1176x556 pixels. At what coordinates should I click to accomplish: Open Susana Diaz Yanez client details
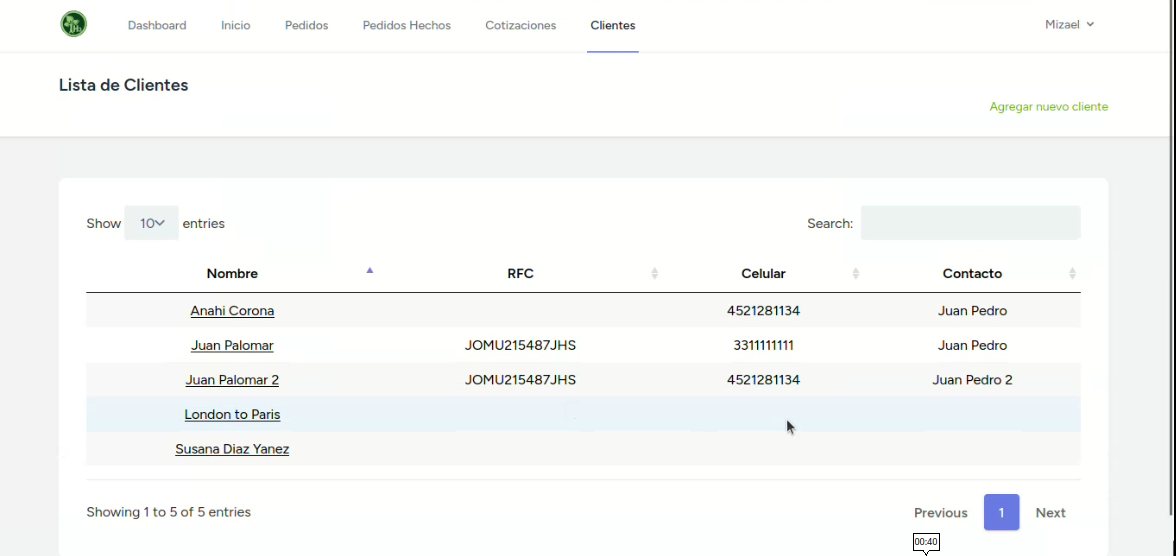click(x=232, y=450)
